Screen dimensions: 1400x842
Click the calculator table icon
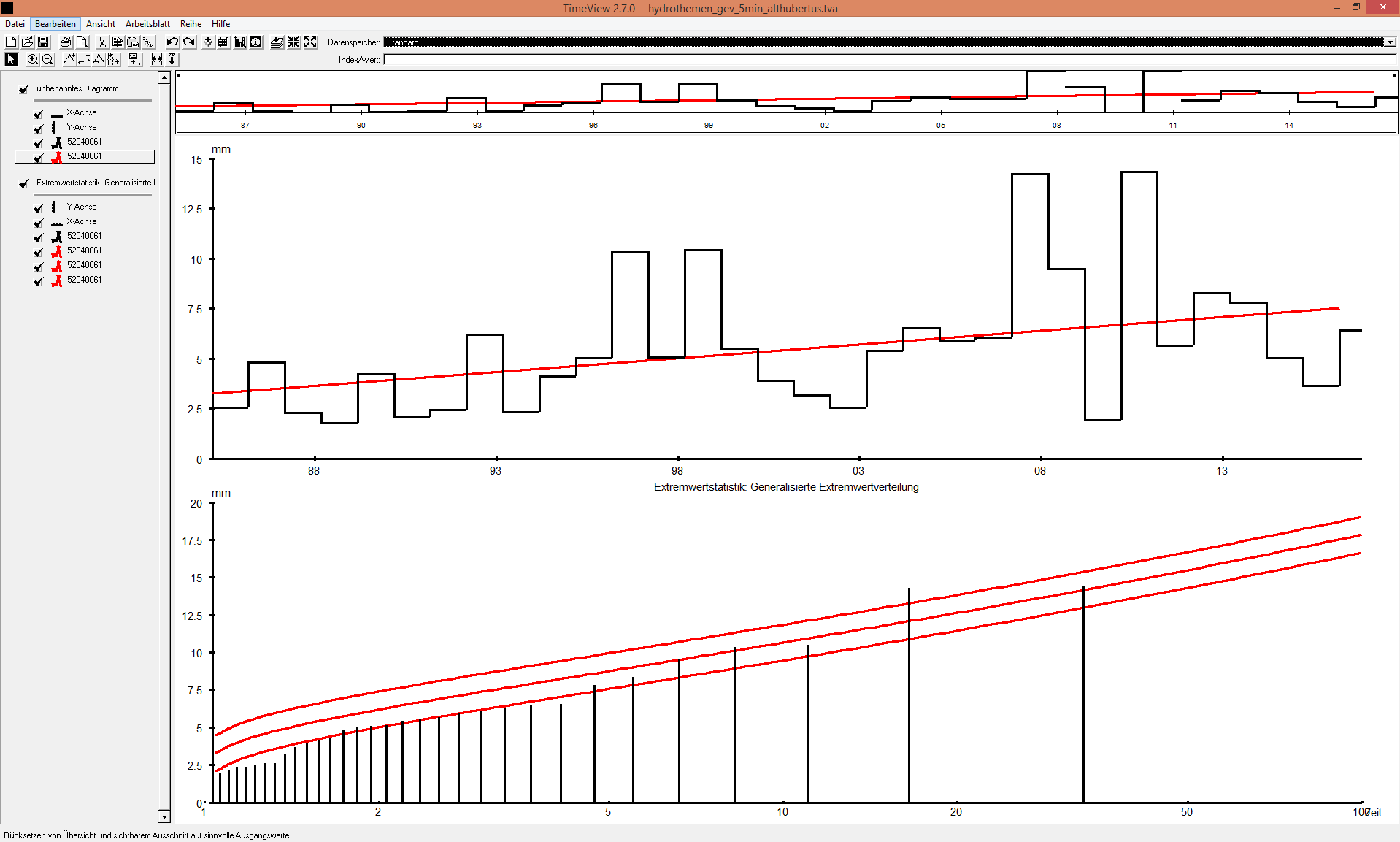[x=224, y=42]
